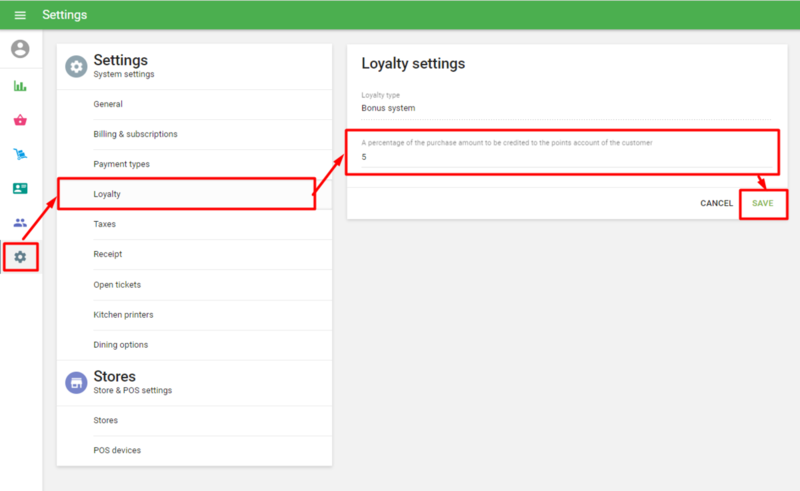Open the Items basket icon
Screen dimensions: 800x491
click(x=20, y=120)
